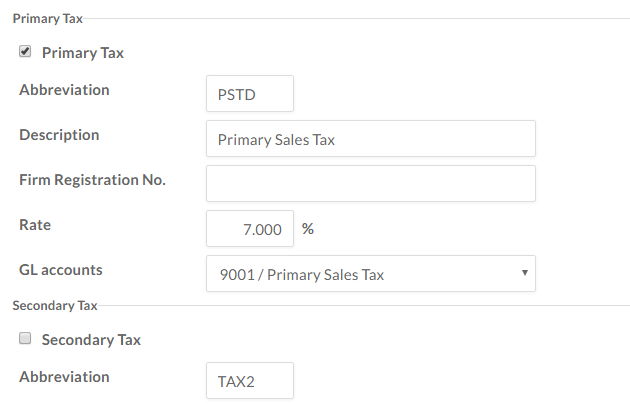Click the Primary Sales Tax description field

tap(370, 140)
